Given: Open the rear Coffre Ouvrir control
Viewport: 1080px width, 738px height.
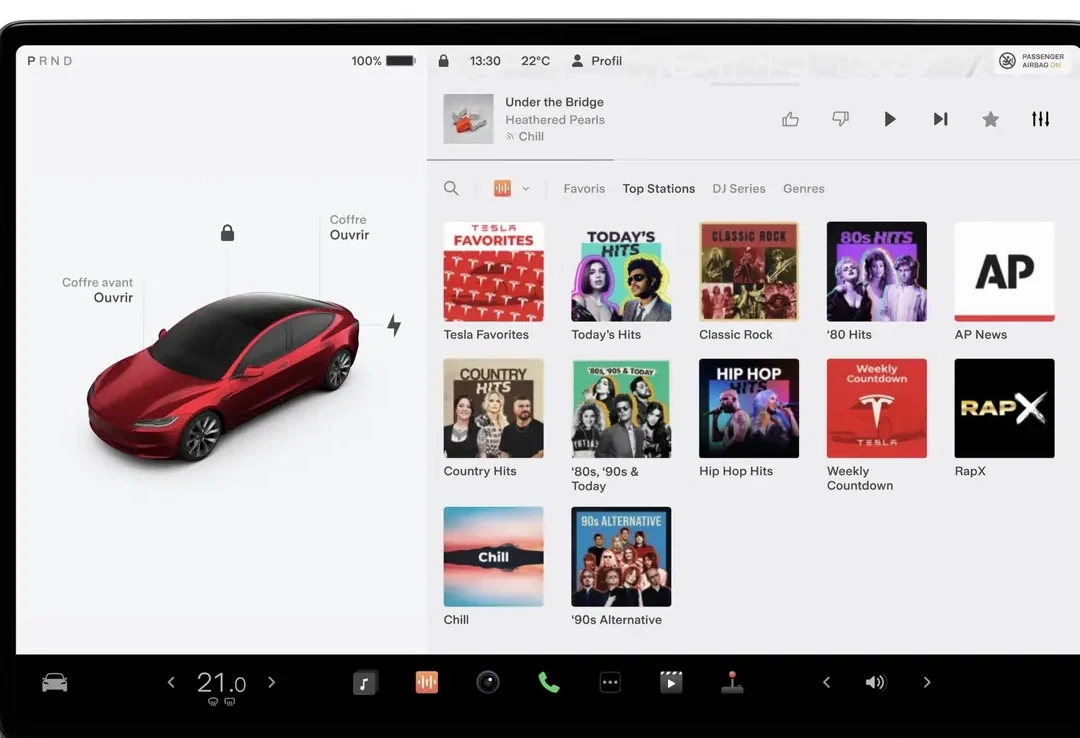Looking at the screenshot, I should (349, 227).
